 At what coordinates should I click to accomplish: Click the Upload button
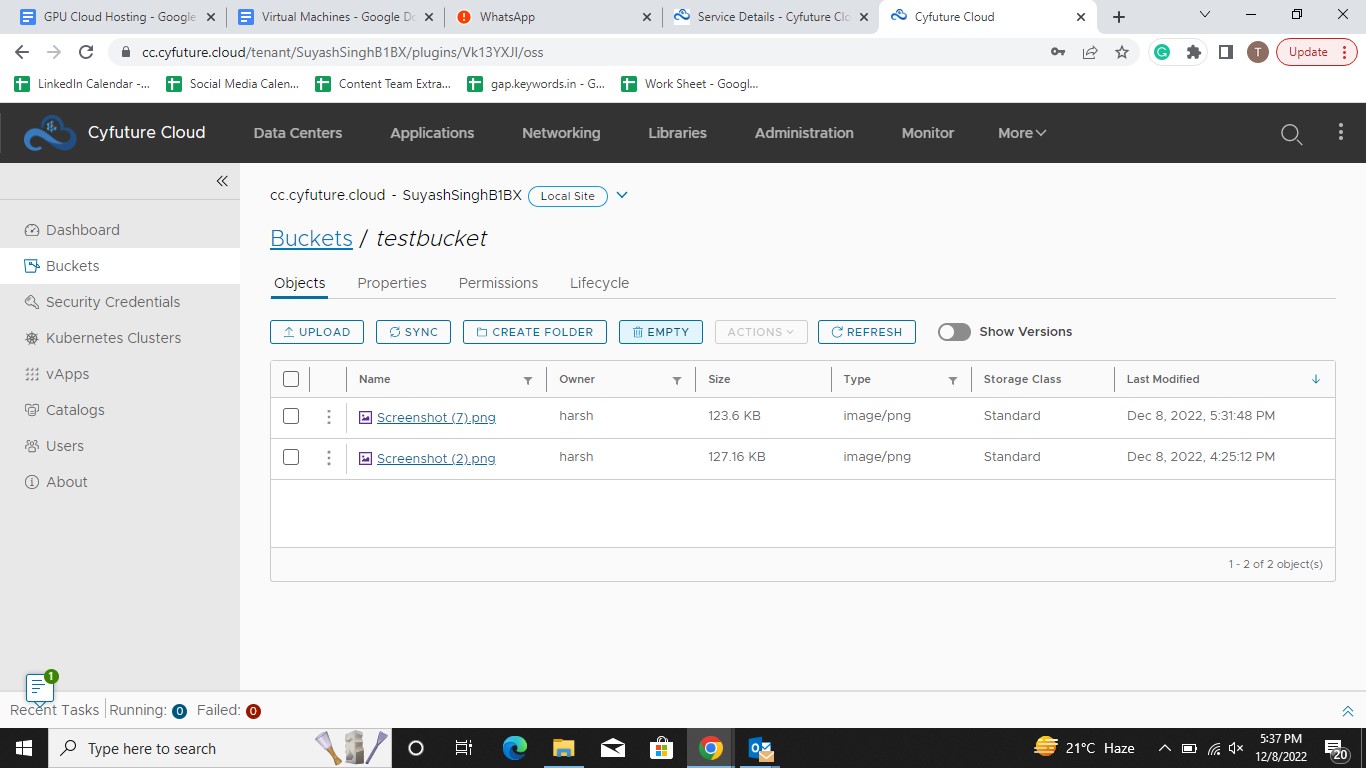coord(317,332)
